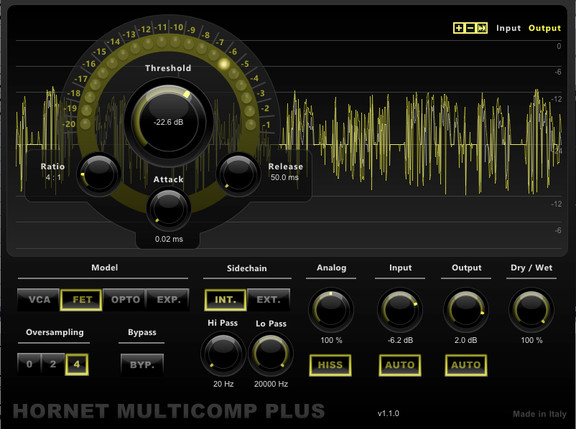Show the Input waveform view
The image size is (576, 429).
click(508, 28)
